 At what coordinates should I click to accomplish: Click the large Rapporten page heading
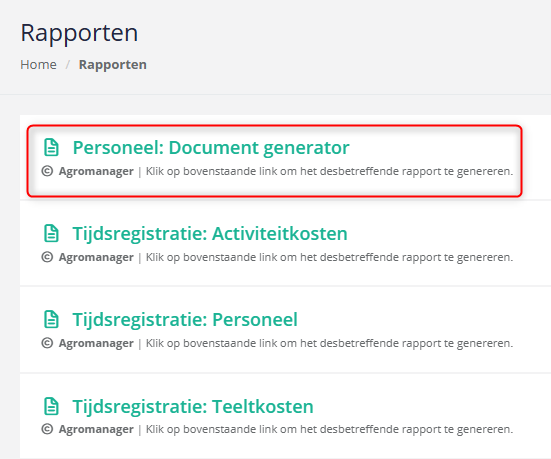point(79,34)
